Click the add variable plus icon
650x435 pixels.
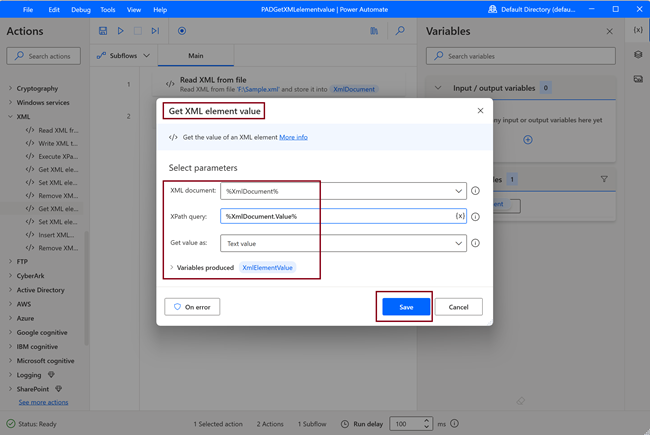tap(528, 140)
